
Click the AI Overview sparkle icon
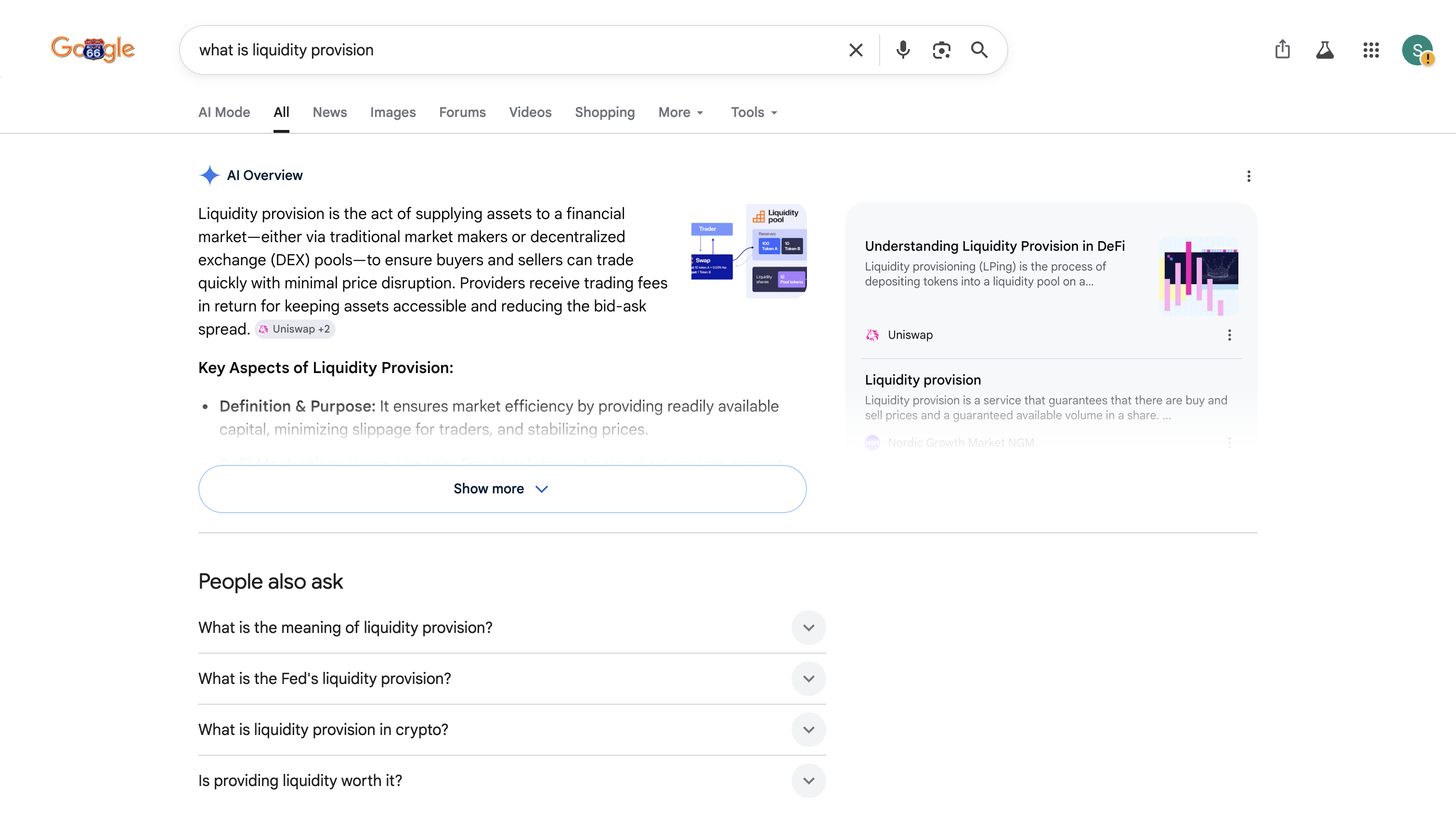(209, 175)
